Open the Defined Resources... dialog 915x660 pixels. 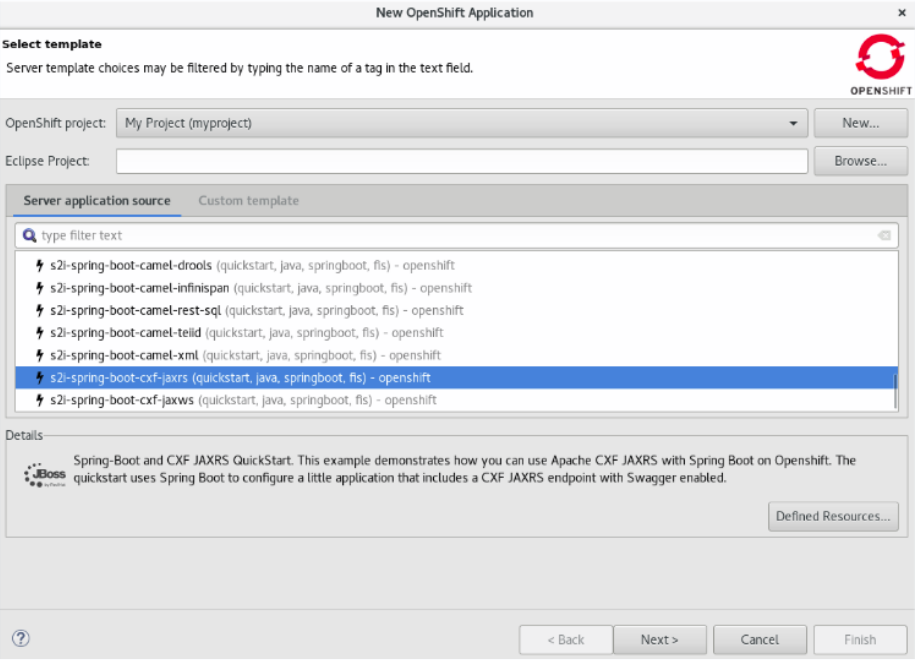[x=833, y=516]
